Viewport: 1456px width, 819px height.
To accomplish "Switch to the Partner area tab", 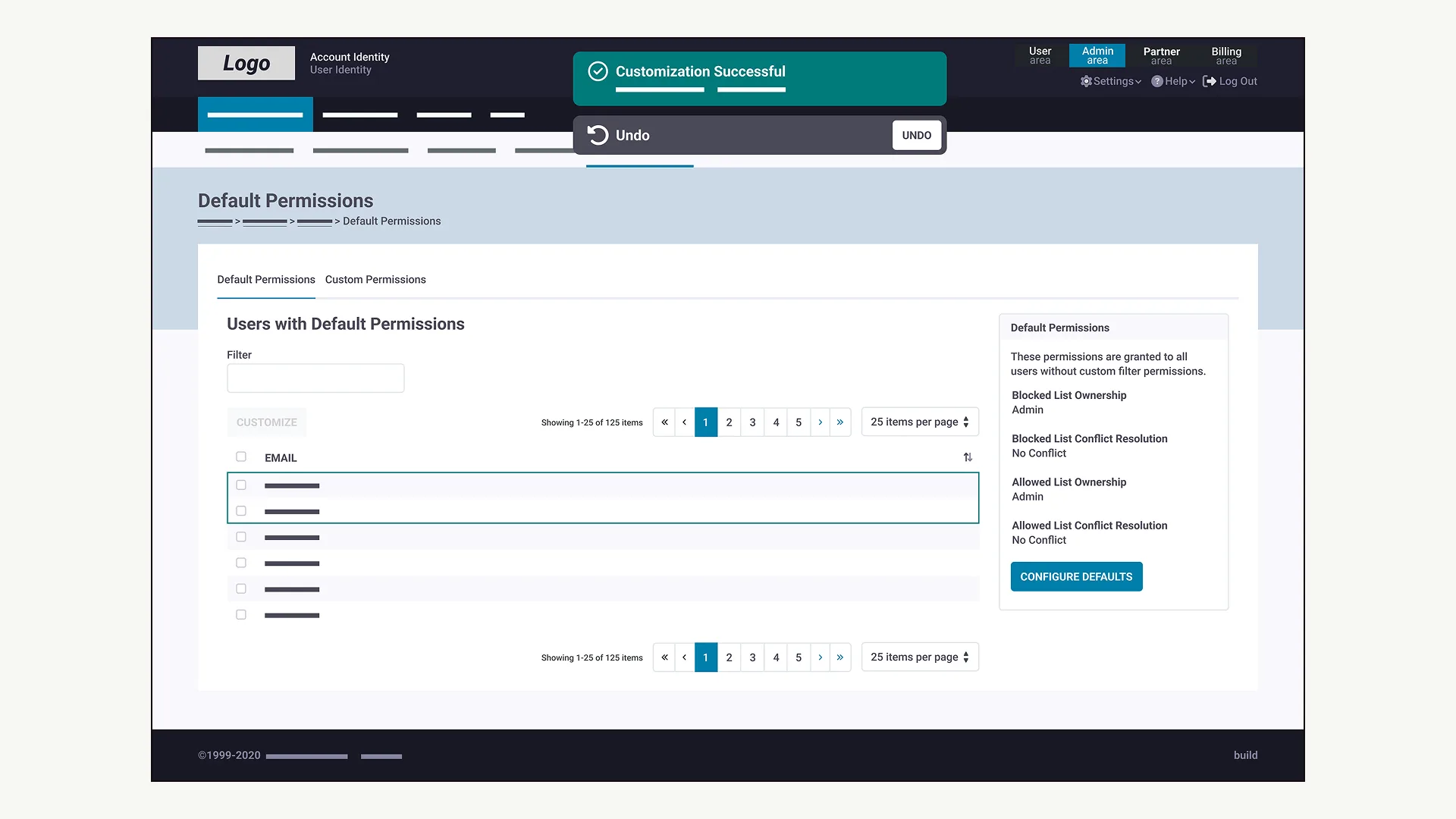I will 1162,55.
